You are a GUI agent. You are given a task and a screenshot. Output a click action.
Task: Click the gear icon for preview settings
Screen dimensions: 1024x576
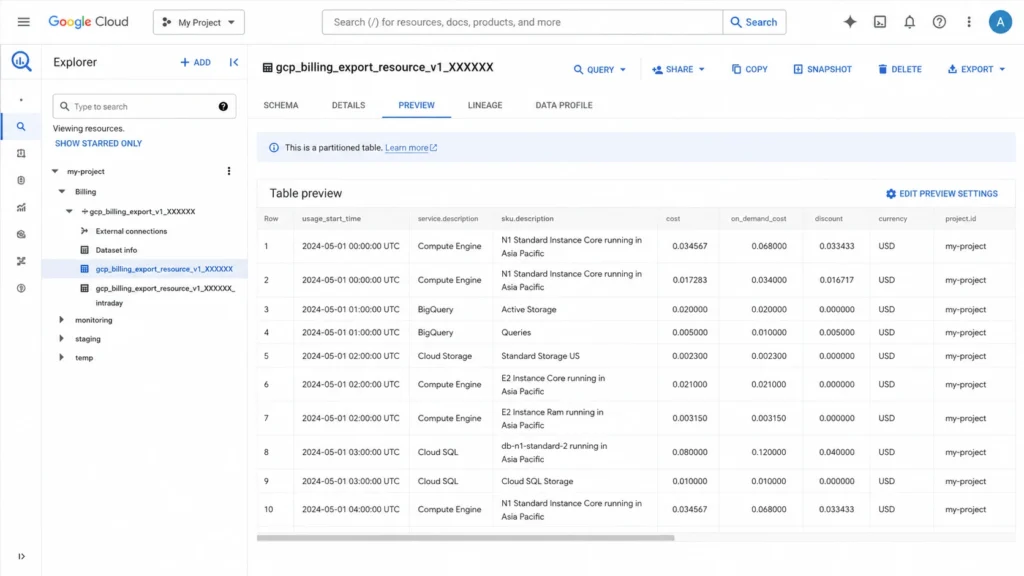(x=891, y=194)
